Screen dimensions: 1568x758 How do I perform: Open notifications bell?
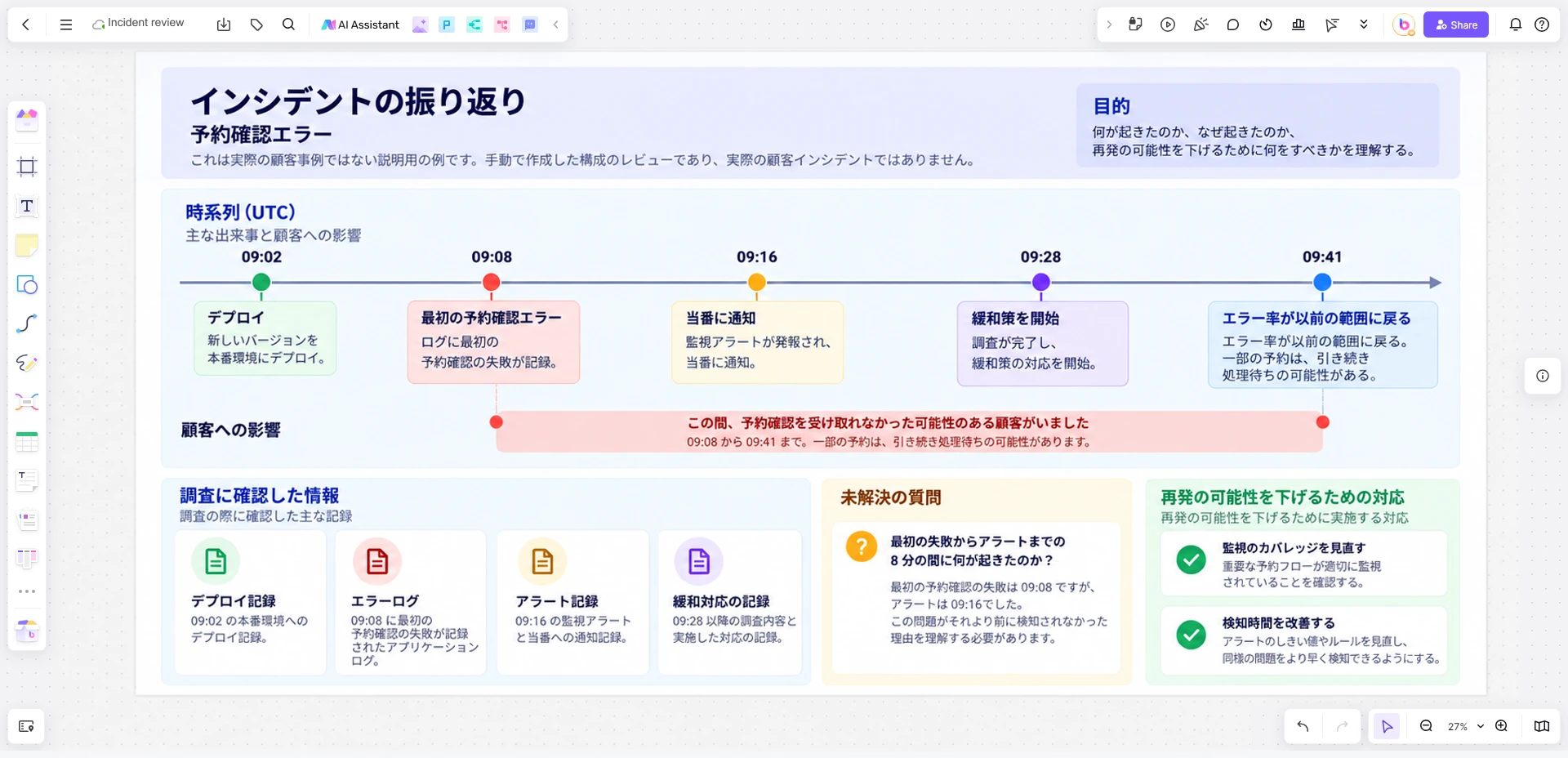1515,25
